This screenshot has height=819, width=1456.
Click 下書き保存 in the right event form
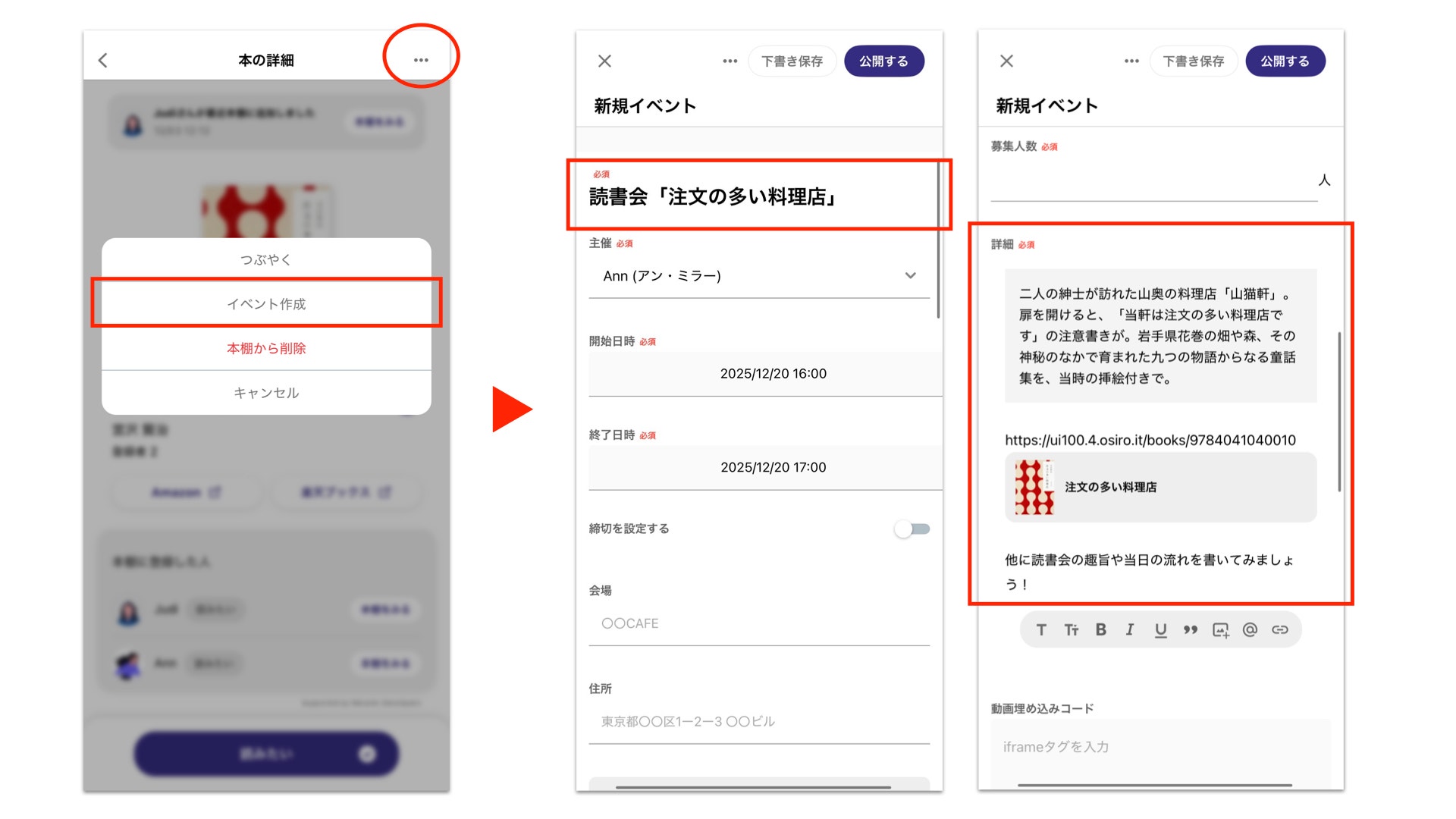pos(1193,61)
